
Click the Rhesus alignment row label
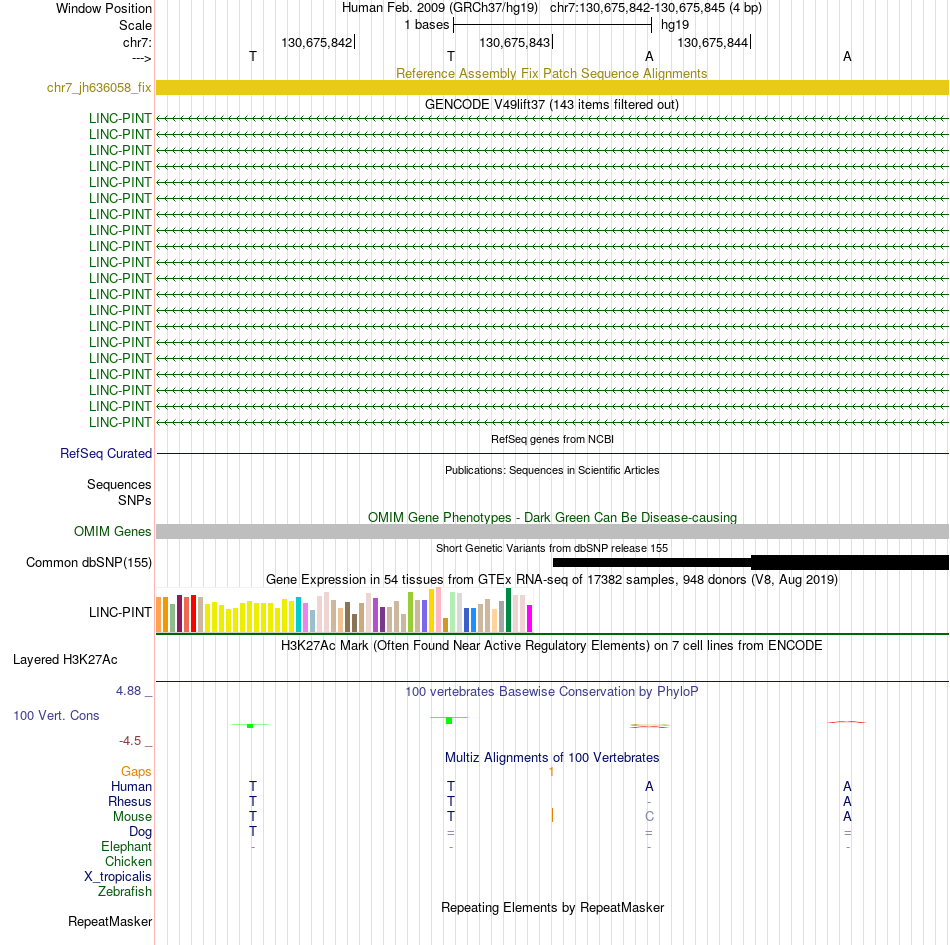coord(130,801)
